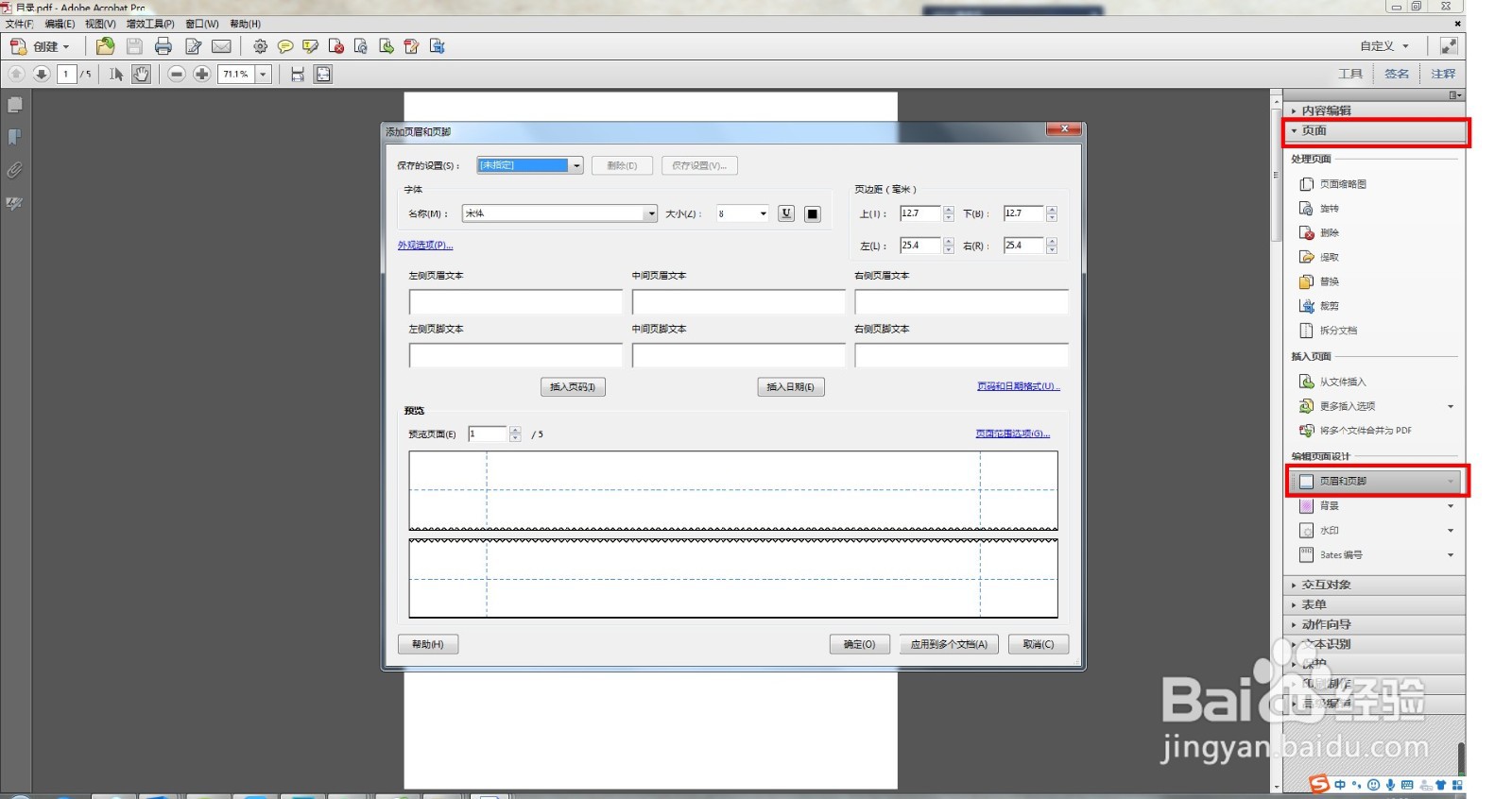Image resolution: width=1512 pixels, height=799 pixels.
Task: Open the 创建 (Create) menu button
Action: (40, 46)
